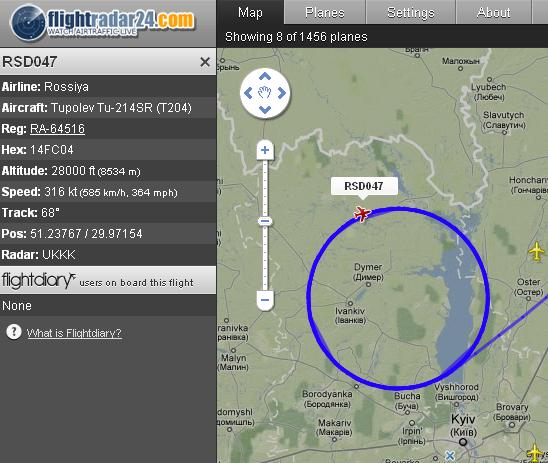Viewport: 548px width, 463px height.
Task: Close the RSD047 flight details panel
Action: coord(205,62)
